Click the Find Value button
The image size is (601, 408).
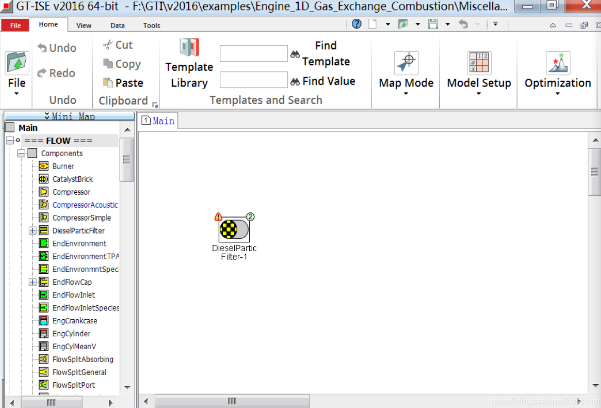(x=327, y=81)
